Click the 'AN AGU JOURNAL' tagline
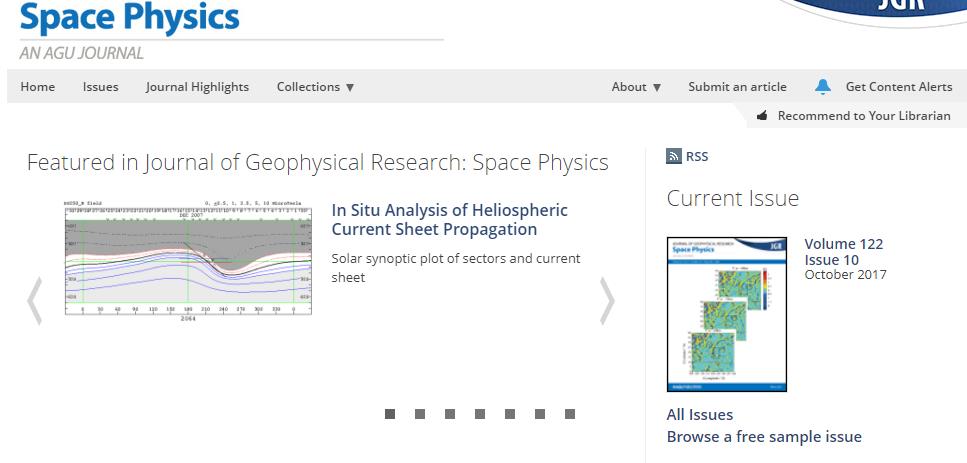This screenshot has width=967, height=463. pos(81,54)
